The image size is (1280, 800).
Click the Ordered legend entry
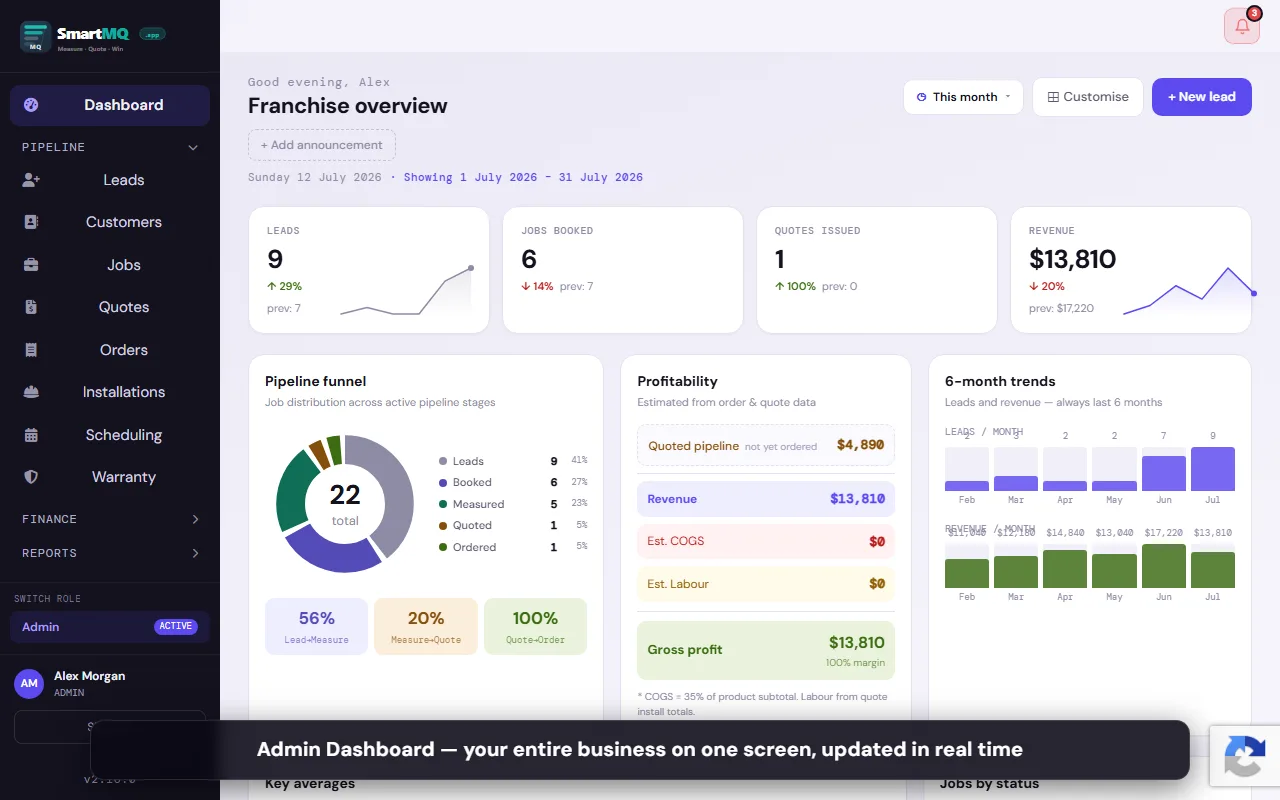tap(513, 547)
